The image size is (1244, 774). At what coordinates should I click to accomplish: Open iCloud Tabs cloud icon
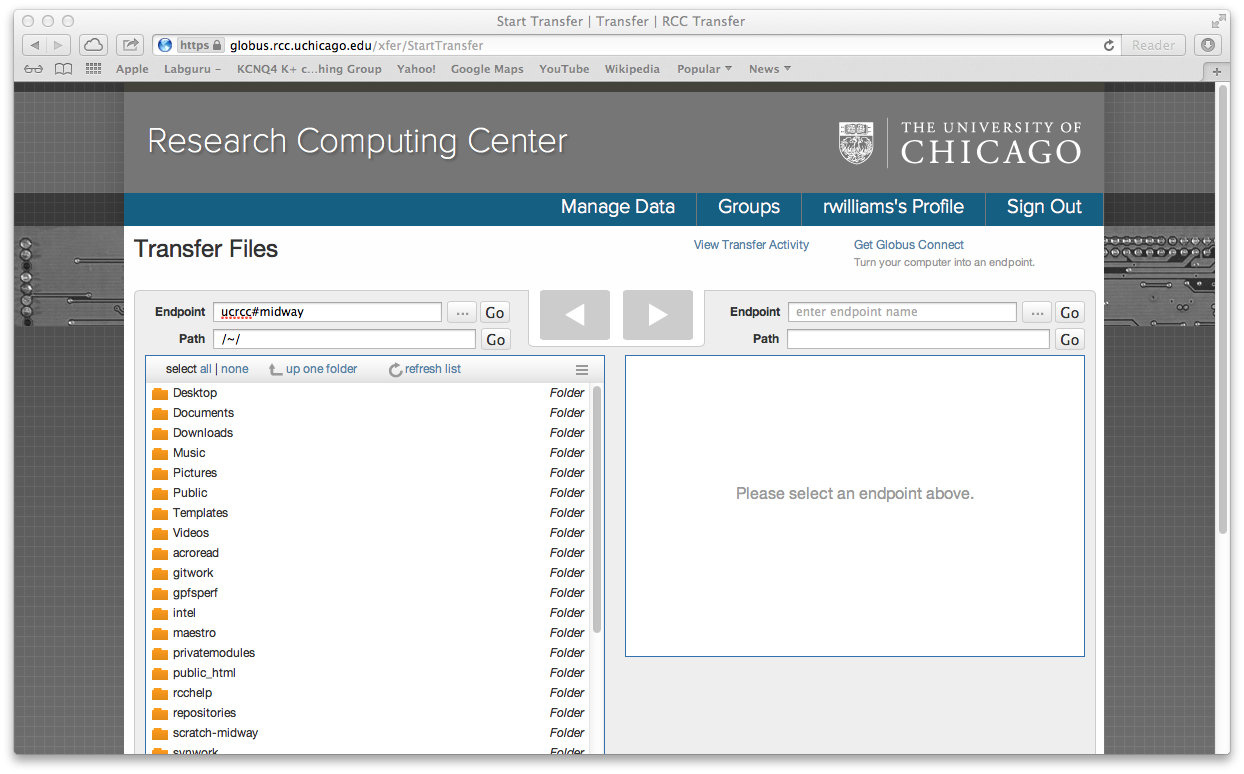coord(93,45)
